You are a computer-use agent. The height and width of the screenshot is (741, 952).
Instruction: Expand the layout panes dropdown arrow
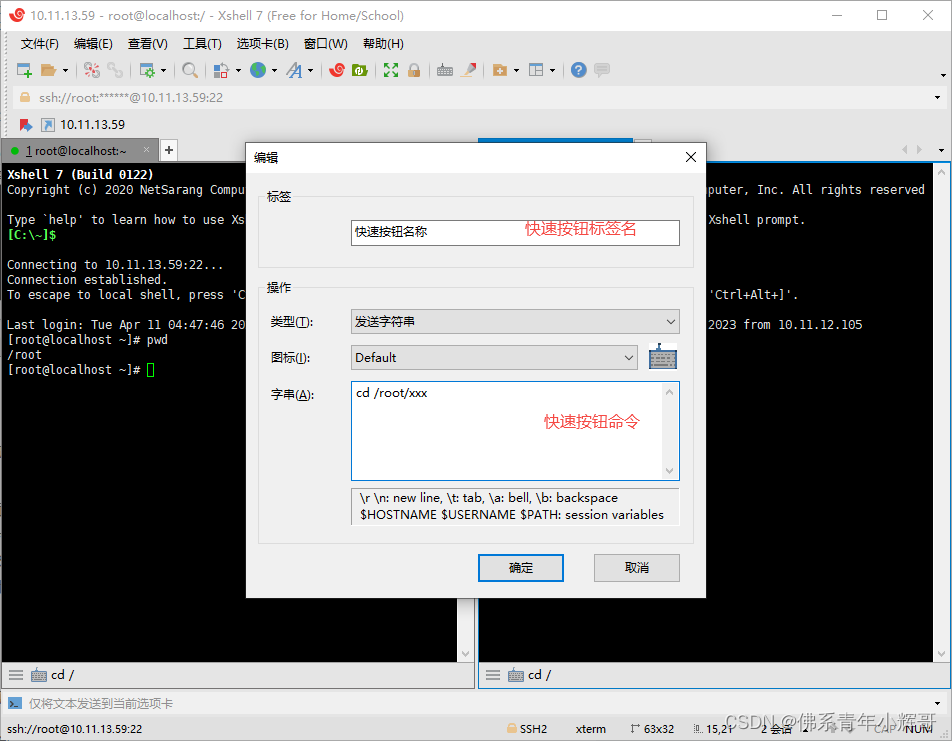coord(552,71)
